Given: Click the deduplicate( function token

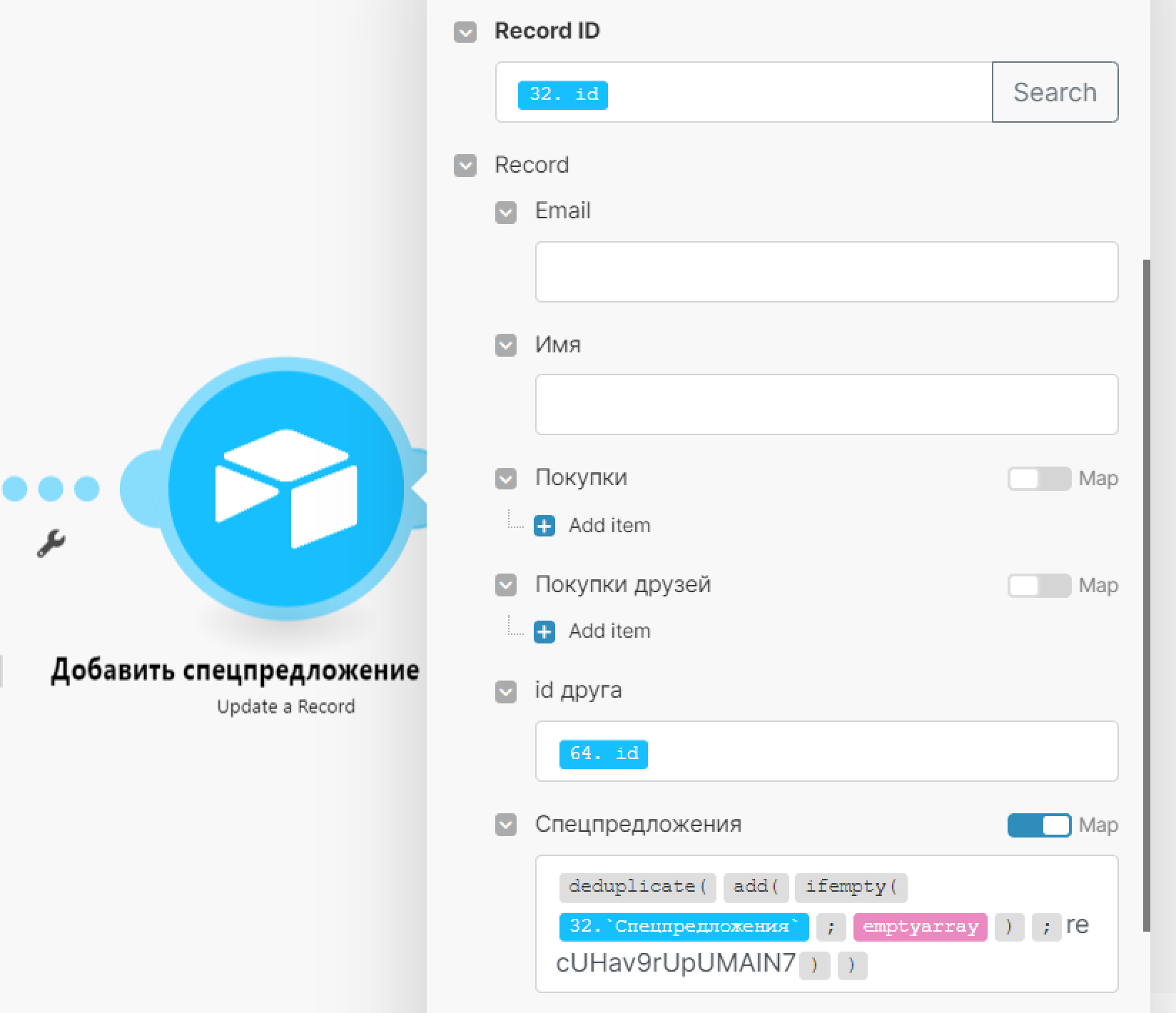Looking at the screenshot, I should 637,887.
